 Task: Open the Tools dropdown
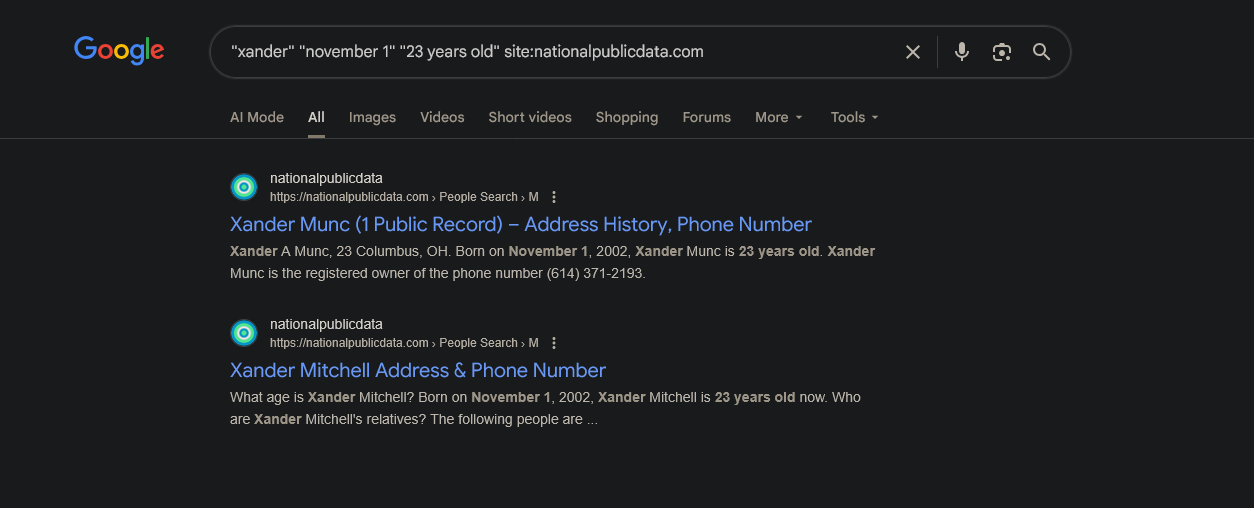(854, 117)
